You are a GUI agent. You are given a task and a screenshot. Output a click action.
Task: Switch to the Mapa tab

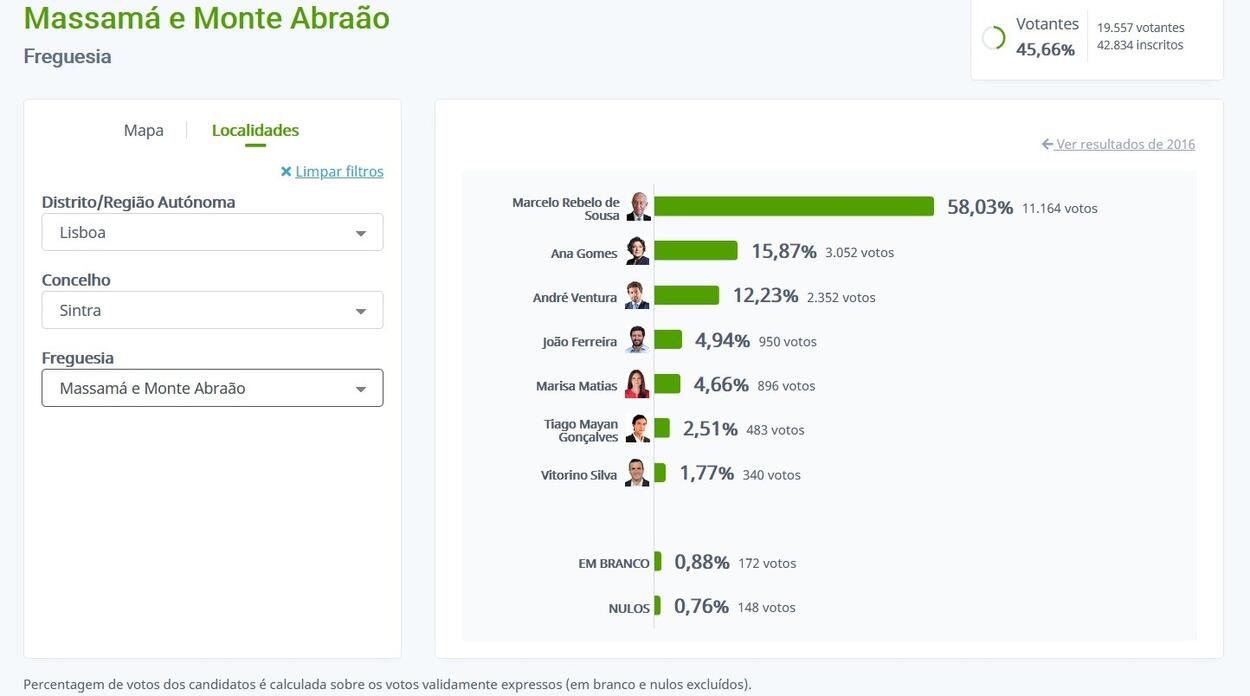143,130
